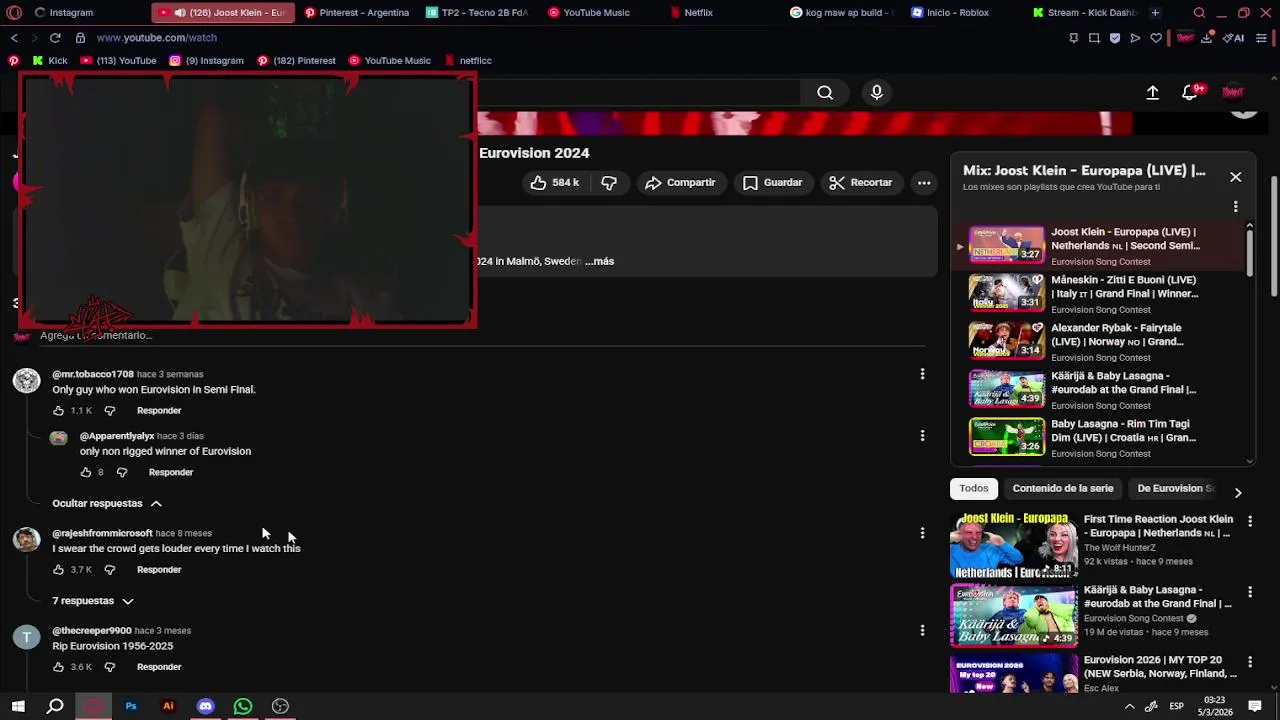Open First Time Reaction Joost Klein video

[x=1158, y=526]
